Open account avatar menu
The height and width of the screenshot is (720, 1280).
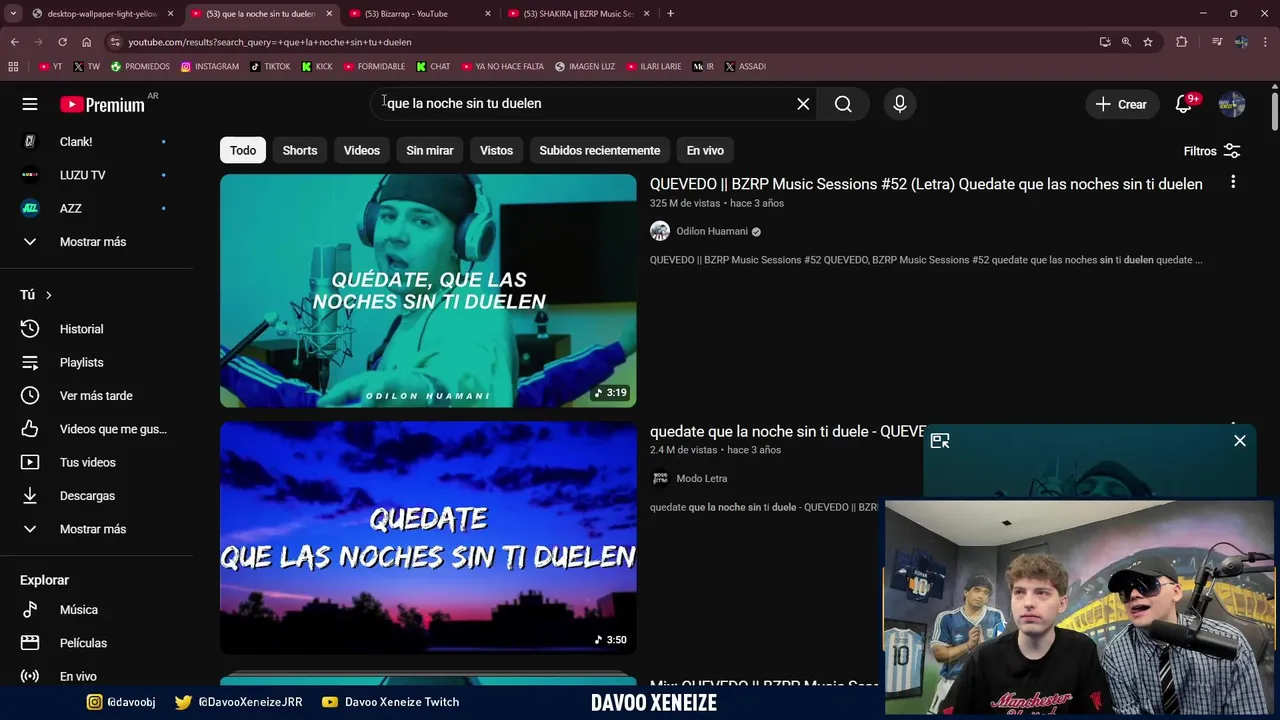[x=1232, y=104]
